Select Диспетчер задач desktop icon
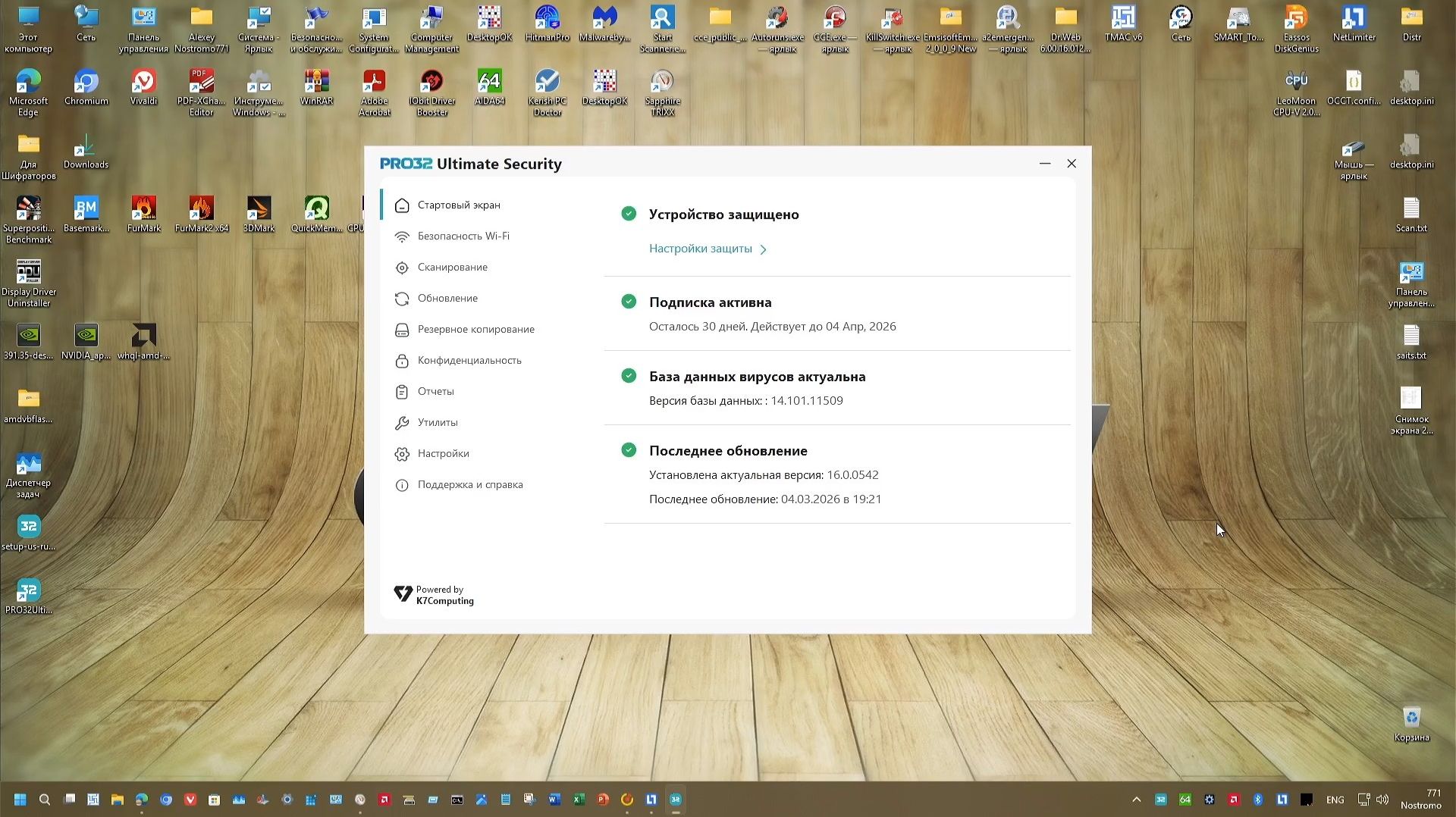The width and height of the screenshot is (1456, 817). 28,474
